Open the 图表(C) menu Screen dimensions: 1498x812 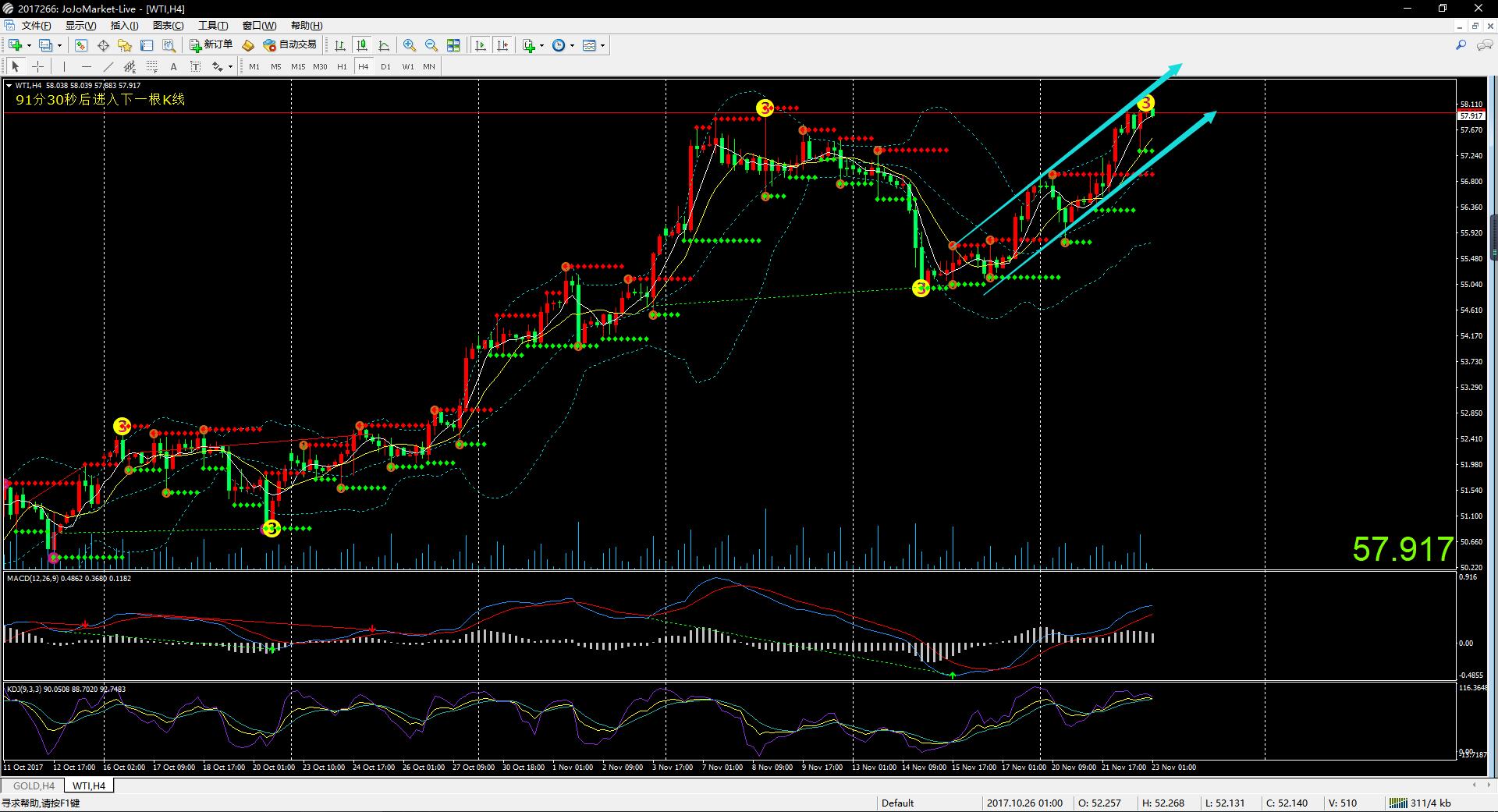[x=168, y=26]
